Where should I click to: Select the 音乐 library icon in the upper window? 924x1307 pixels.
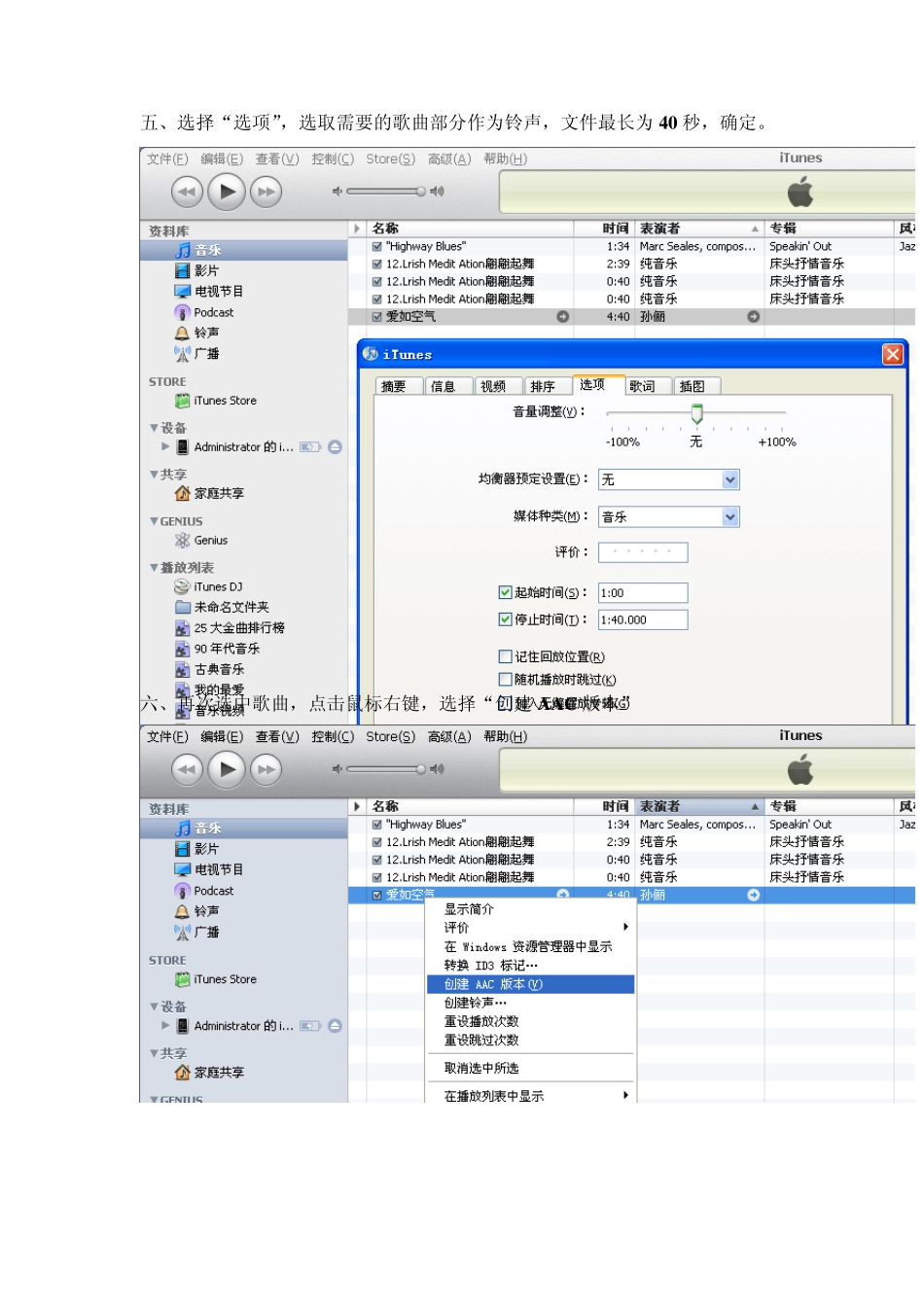pos(183,250)
